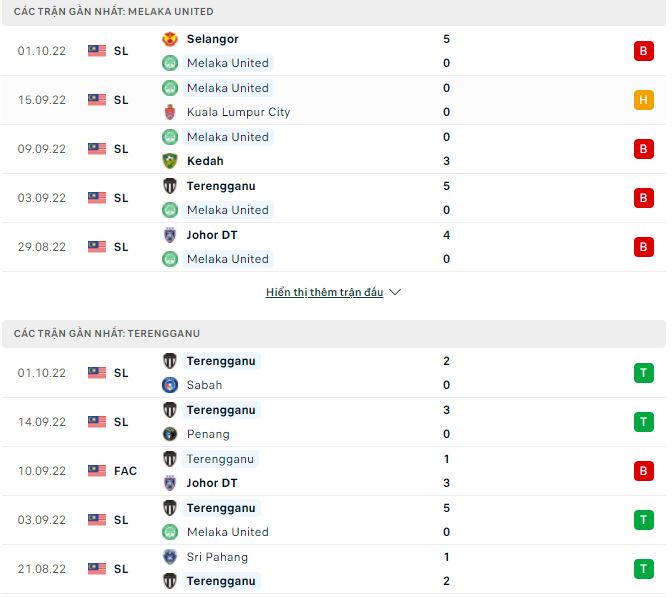Click the Kuala Lumpur City crest icon
Viewport: 672px width, 598px height.
pos(170,112)
